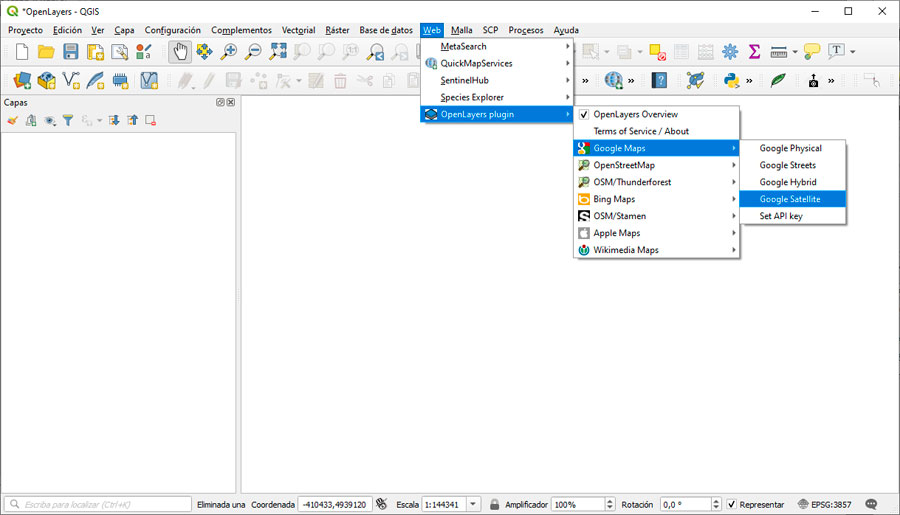Select the Pan Map hand tool
Screen dimensions: 900x515
pyautogui.click(x=180, y=52)
